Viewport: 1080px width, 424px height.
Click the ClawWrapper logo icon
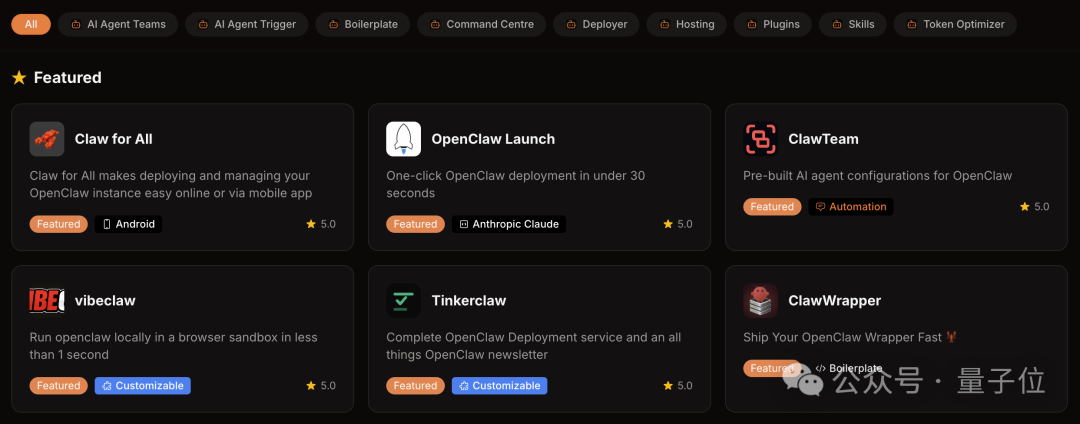coord(760,301)
